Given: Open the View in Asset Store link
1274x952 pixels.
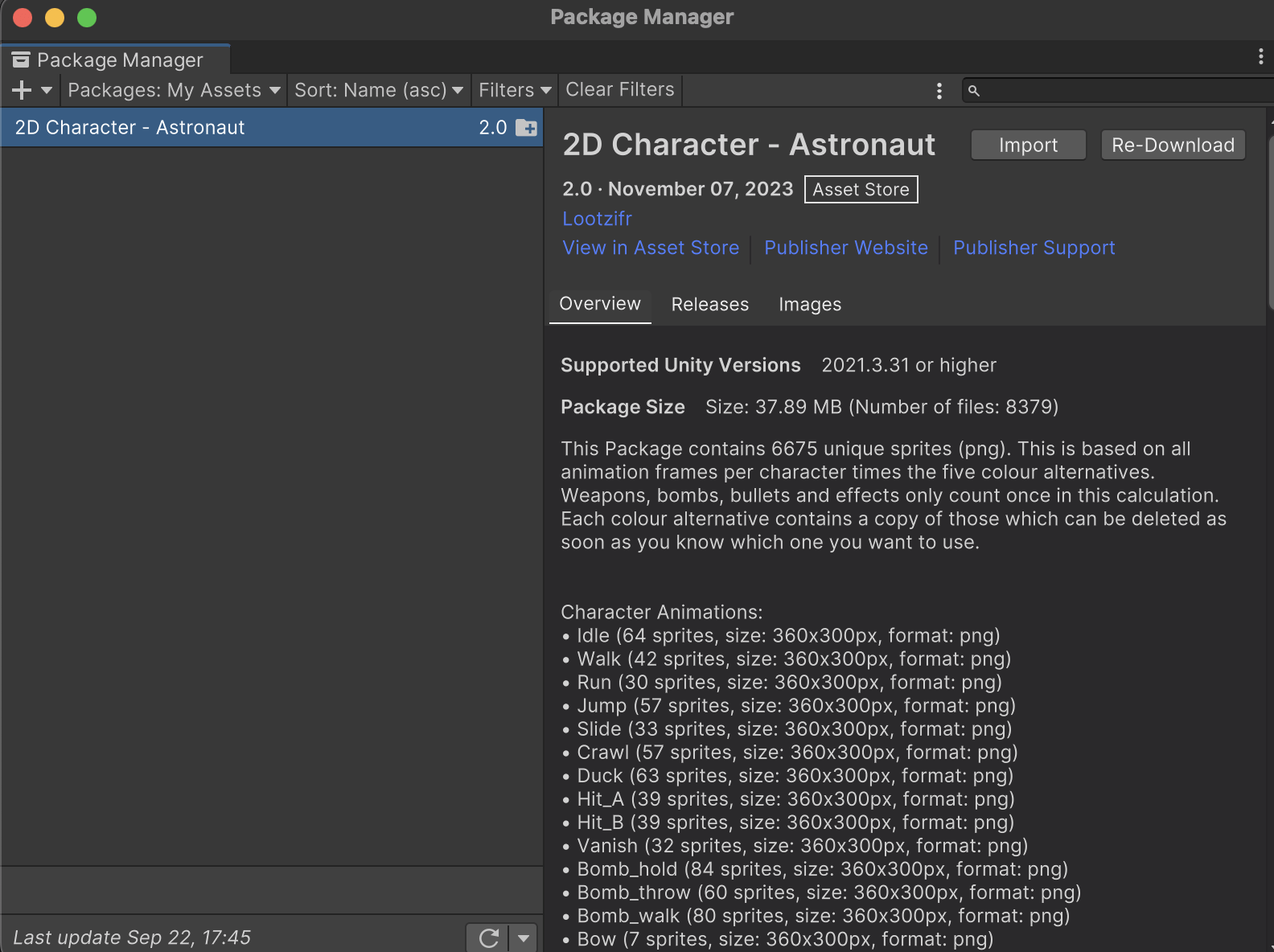Looking at the screenshot, I should click(651, 248).
